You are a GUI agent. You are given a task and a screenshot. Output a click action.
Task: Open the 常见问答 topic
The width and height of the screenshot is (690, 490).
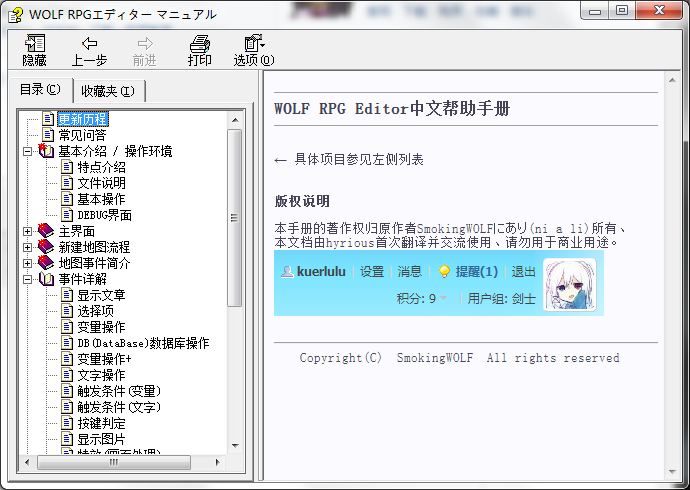click(82, 135)
